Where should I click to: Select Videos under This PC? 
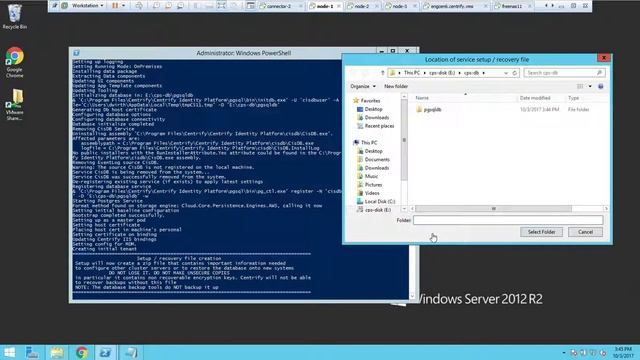tap(368, 193)
